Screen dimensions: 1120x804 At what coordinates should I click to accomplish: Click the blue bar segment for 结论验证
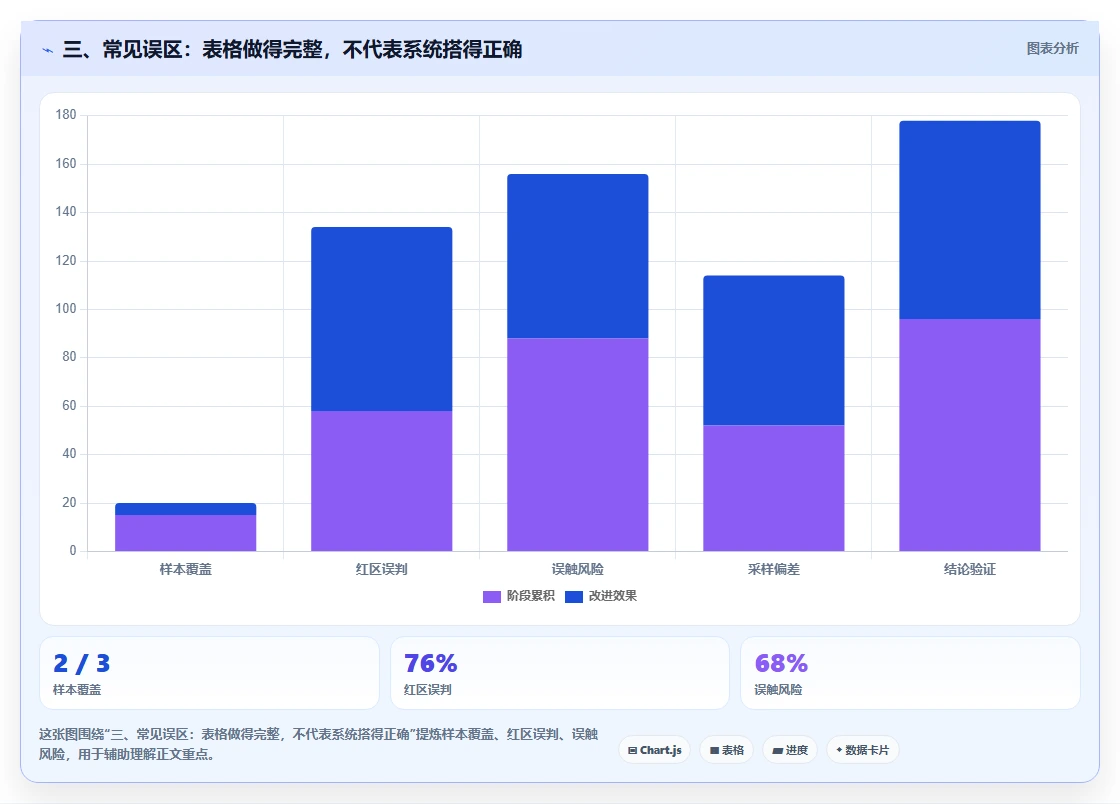(970, 220)
